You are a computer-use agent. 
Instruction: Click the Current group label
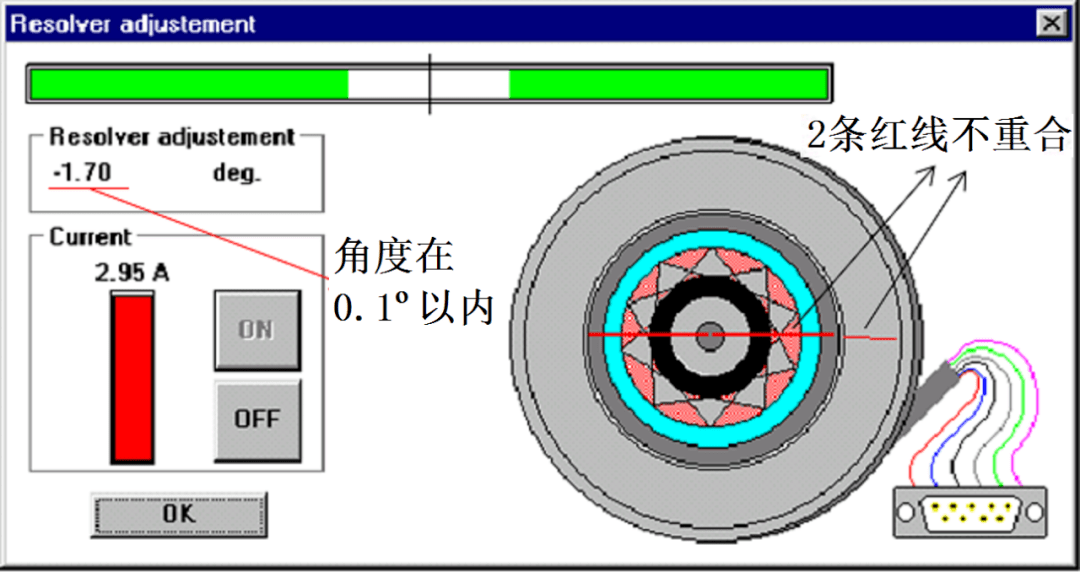(90, 236)
